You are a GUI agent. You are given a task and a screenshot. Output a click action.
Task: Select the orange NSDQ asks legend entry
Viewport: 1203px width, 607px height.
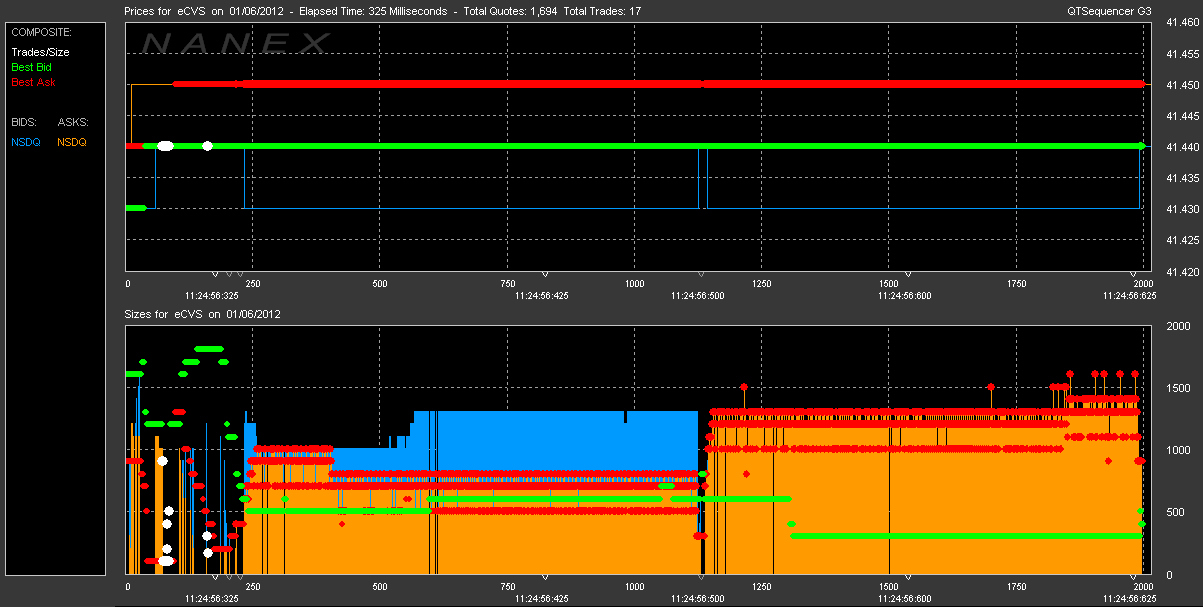tap(72, 142)
